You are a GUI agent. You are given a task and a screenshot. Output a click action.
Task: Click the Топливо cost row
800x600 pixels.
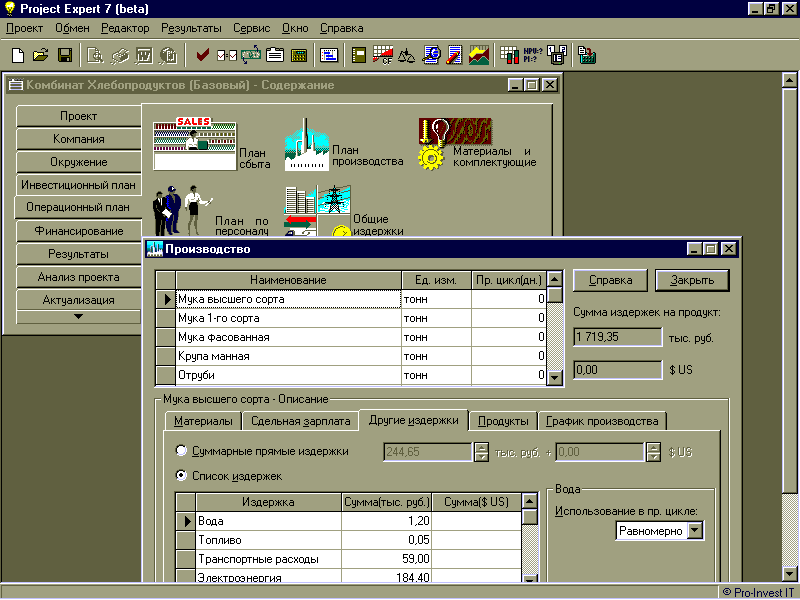(349, 540)
